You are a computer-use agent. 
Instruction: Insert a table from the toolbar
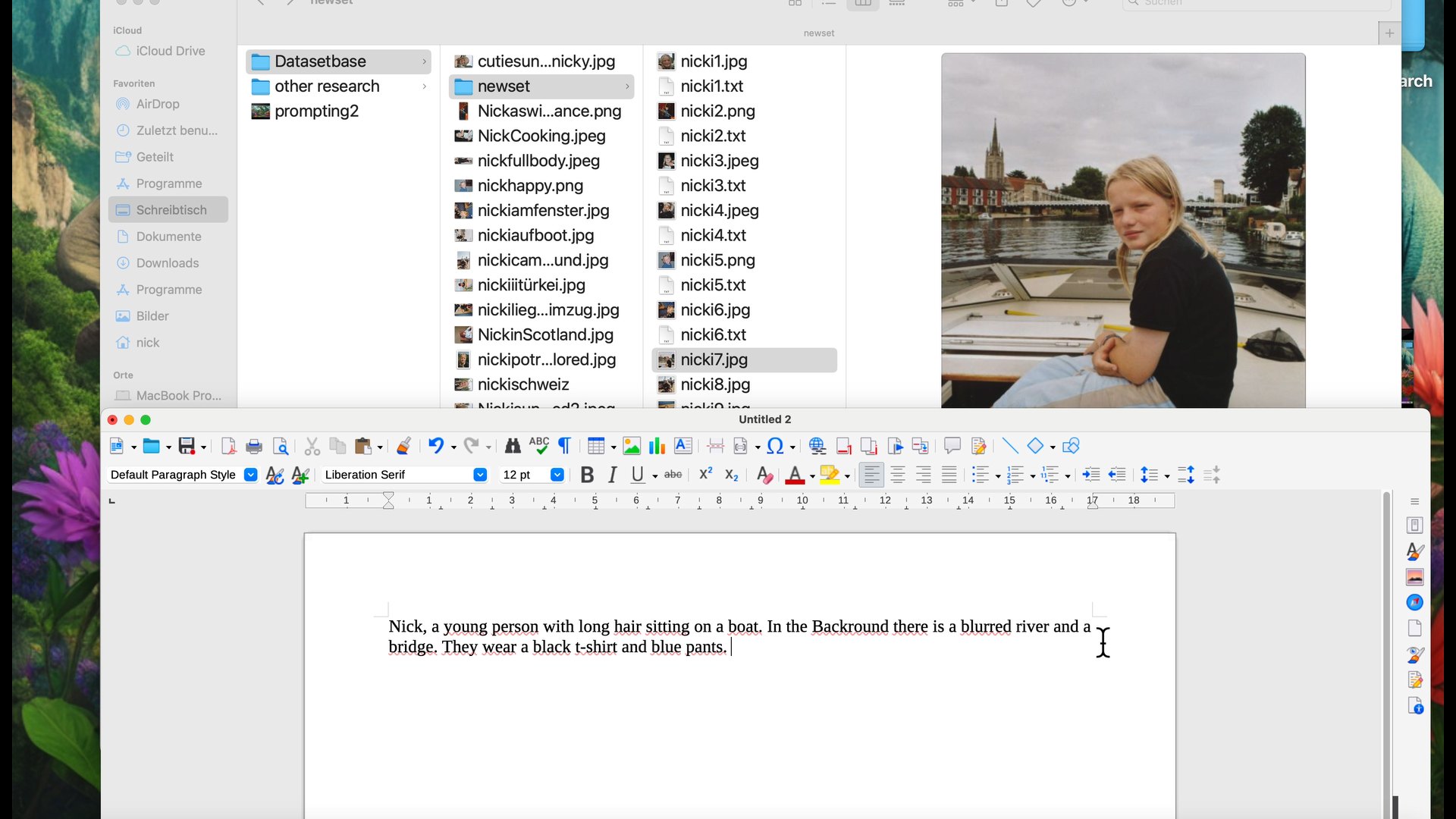pyautogui.click(x=596, y=446)
